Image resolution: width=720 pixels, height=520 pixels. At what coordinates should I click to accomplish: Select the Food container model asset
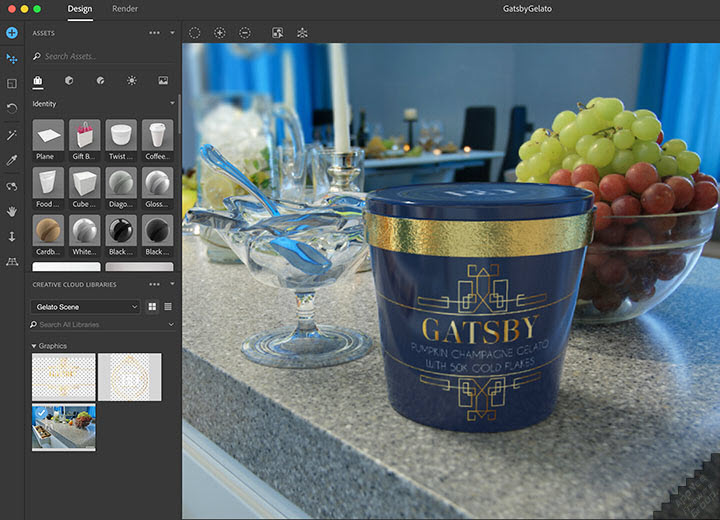48,187
